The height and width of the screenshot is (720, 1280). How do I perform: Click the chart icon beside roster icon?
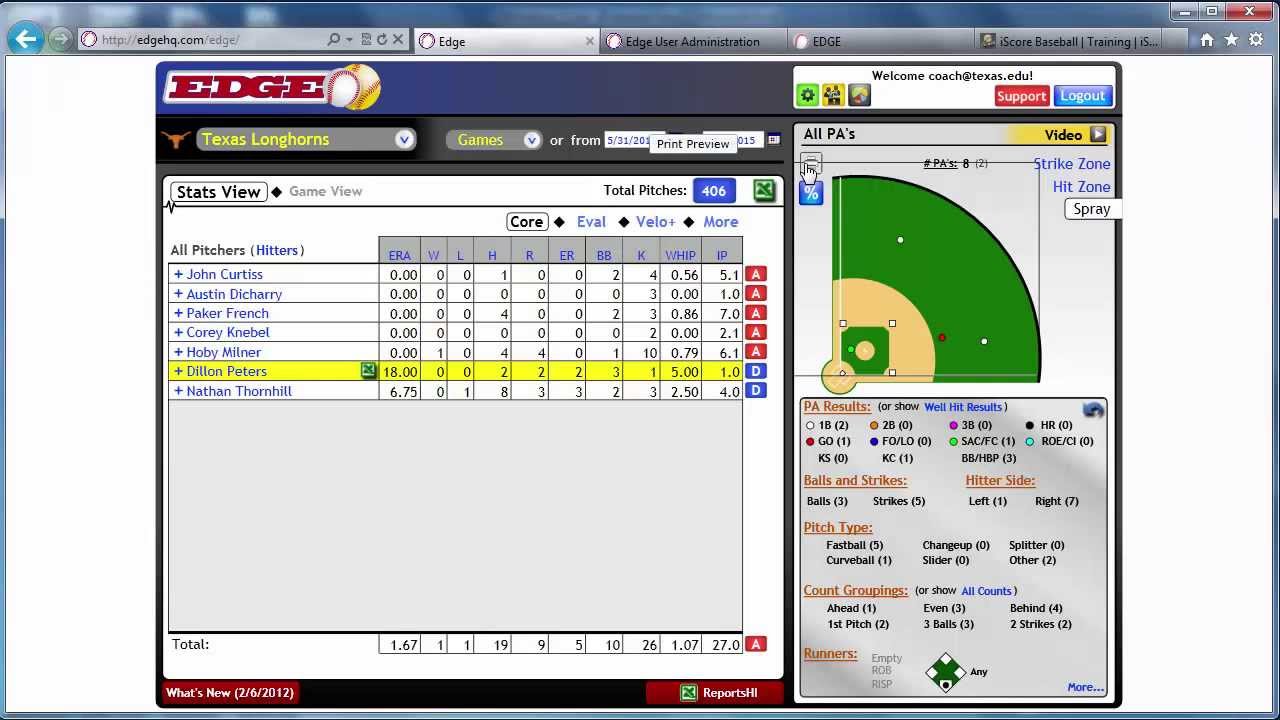859,96
